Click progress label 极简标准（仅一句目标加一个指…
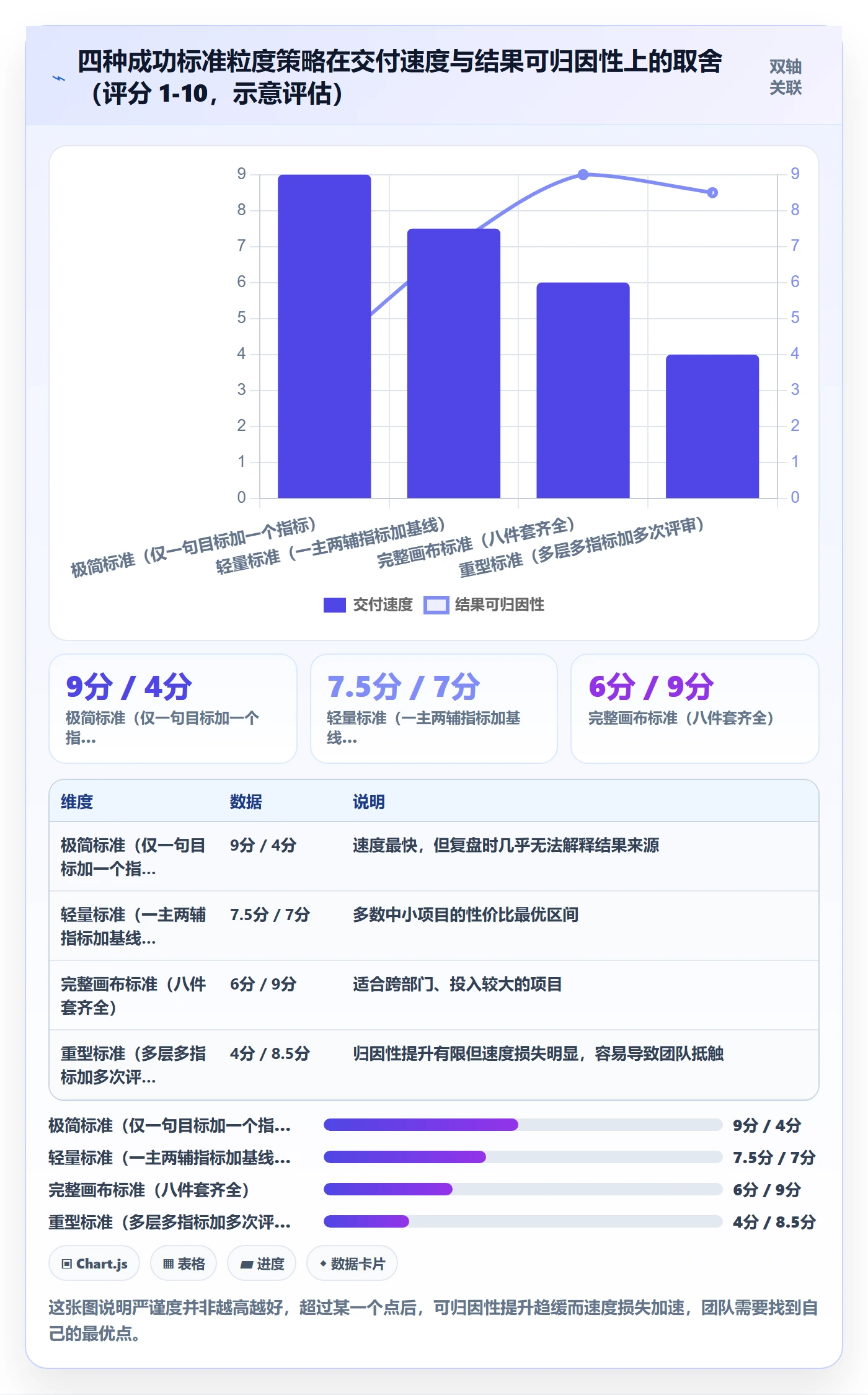The width and height of the screenshot is (868, 1395). click(170, 1125)
